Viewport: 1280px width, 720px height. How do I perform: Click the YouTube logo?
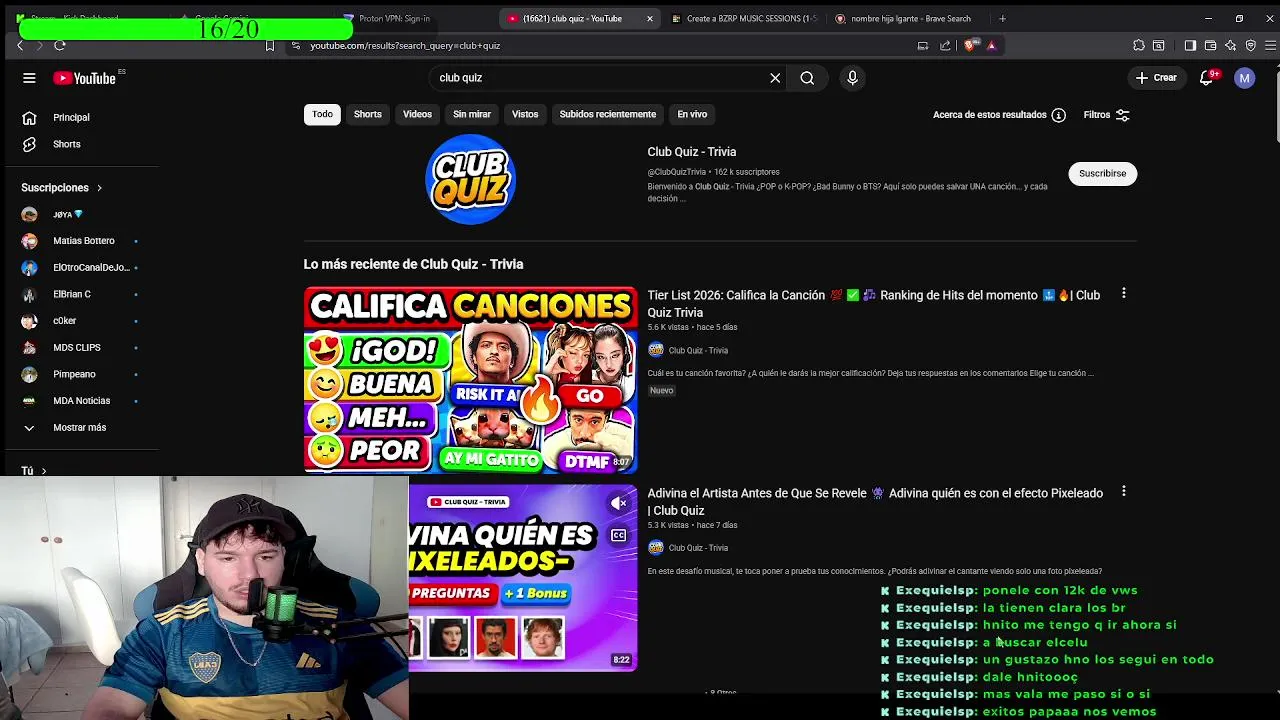point(85,78)
